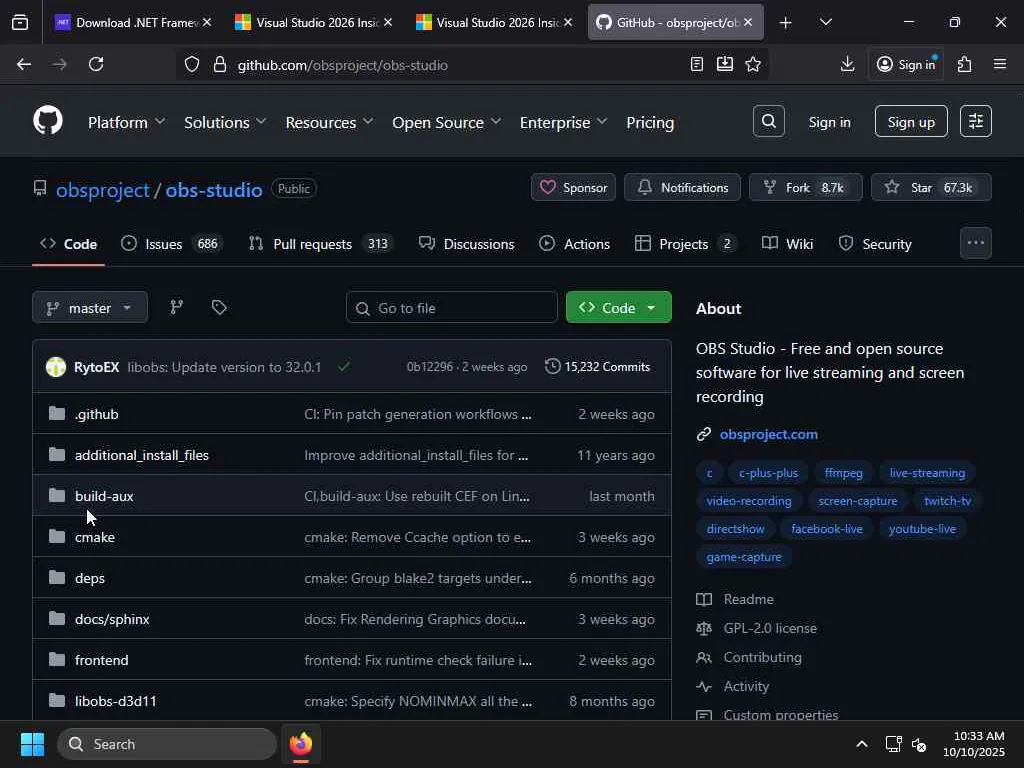The height and width of the screenshot is (768, 1024).
Task: Show hidden tray icons chevron
Action: (862, 744)
